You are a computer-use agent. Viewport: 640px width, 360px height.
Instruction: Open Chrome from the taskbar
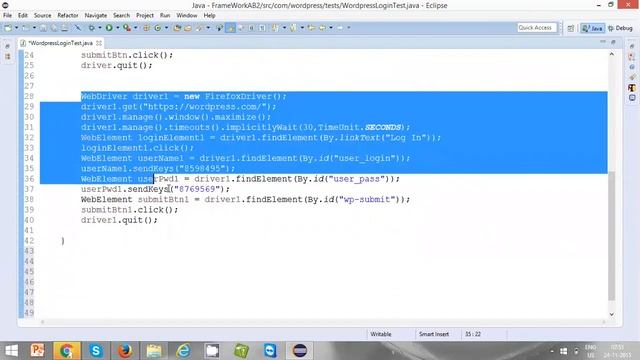click(x=67, y=351)
